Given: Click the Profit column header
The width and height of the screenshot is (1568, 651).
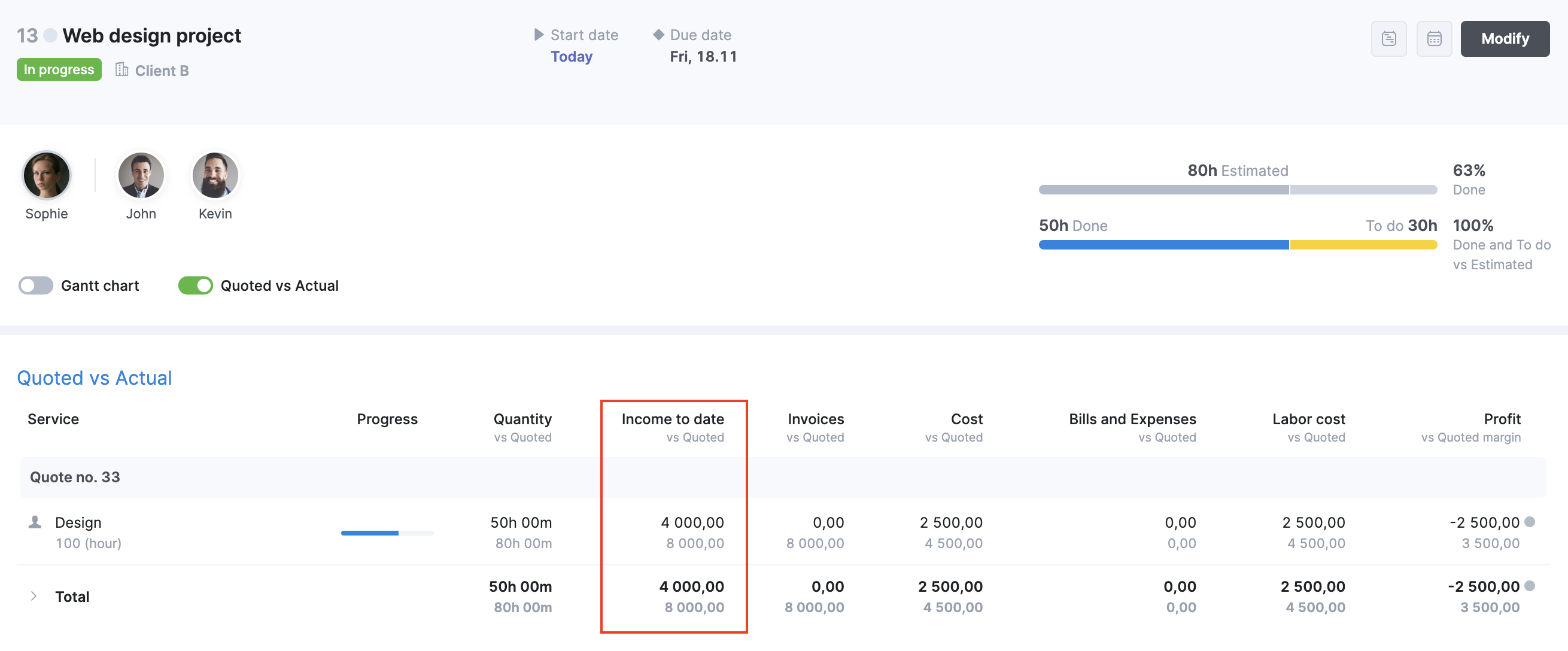Looking at the screenshot, I should tap(1502, 419).
